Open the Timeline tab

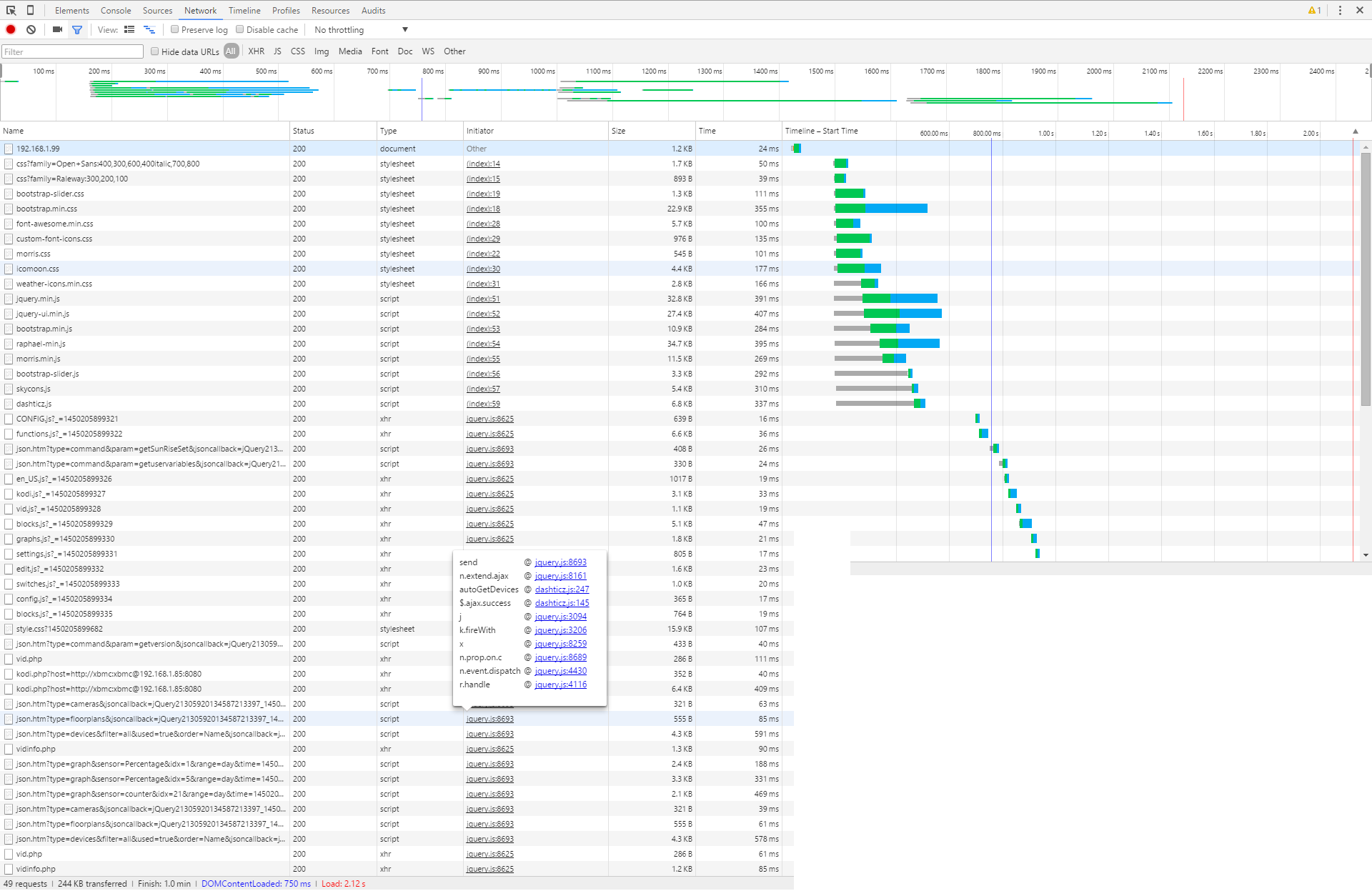[244, 10]
